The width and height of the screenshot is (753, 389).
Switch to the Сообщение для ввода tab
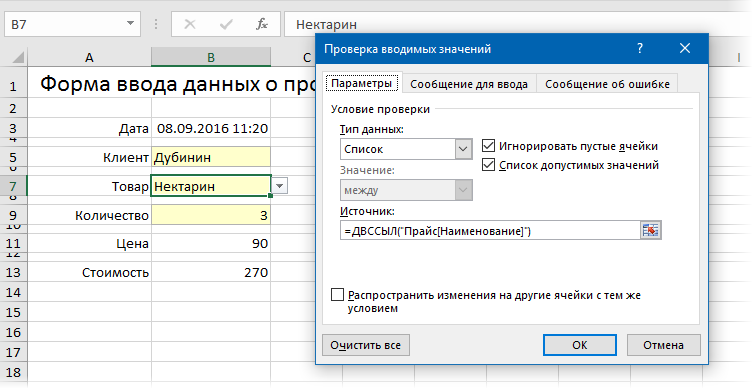tap(469, 84)
